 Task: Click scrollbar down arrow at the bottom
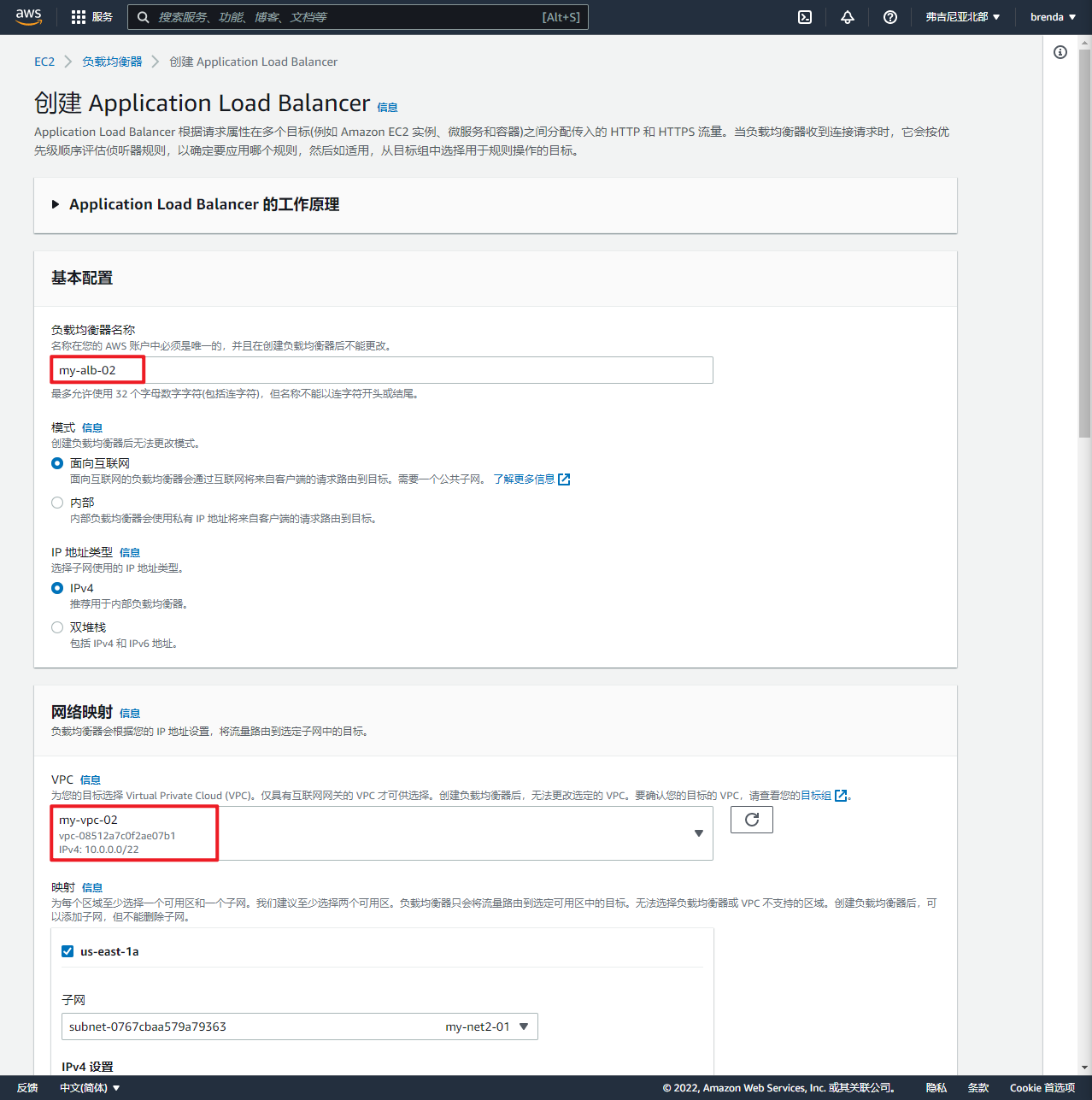tap(1085, 1068)
